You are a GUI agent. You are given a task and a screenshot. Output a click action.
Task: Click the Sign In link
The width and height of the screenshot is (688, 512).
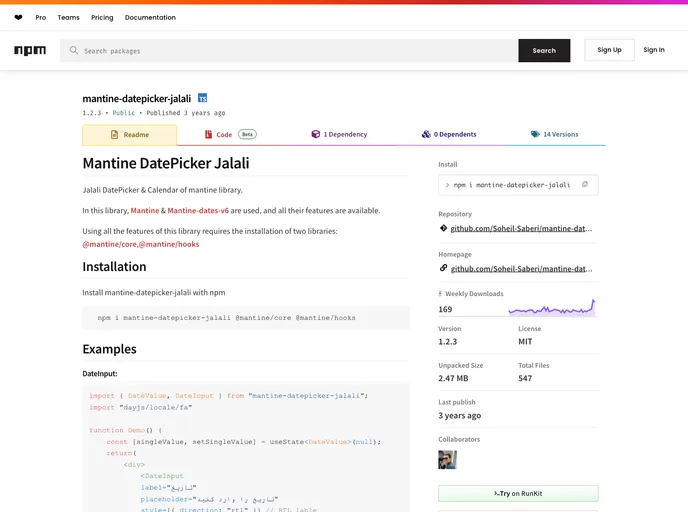tap(654, 50)
